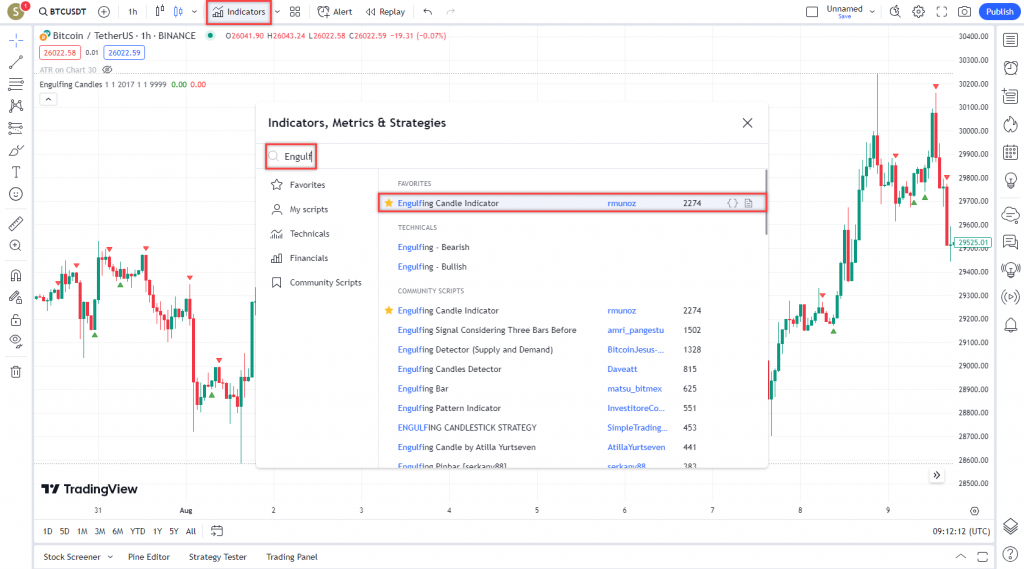This screenshot has height=569, width=1024.
Task: Open the alerts clock icon in sidebar
Action: tap(1010, 68)
